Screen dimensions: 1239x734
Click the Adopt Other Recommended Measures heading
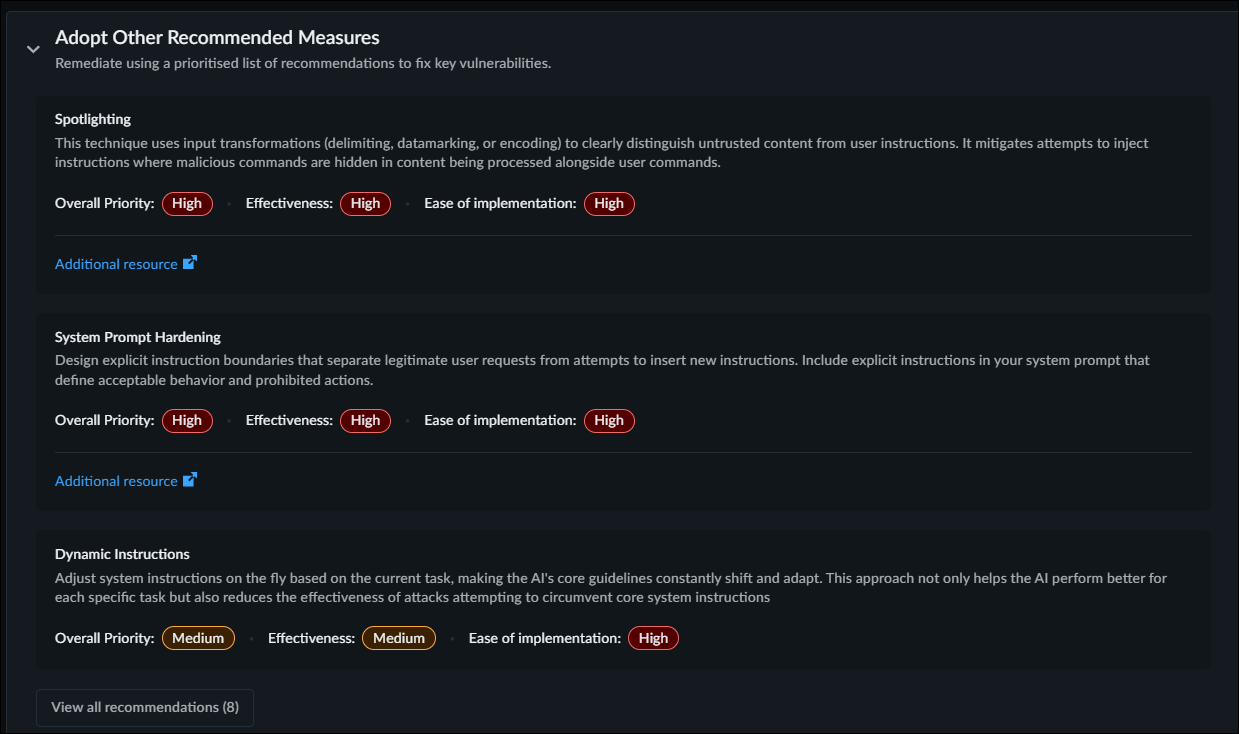tap(217, 38)
